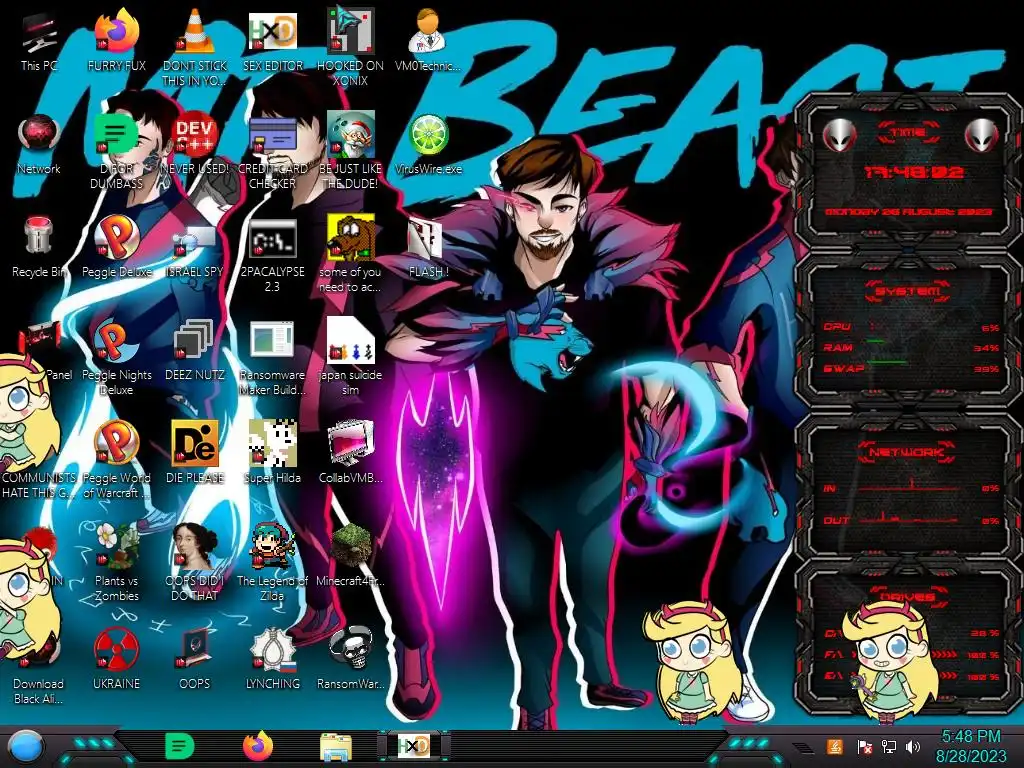Open VirusWire.exe lime icon

pos(427,136)
